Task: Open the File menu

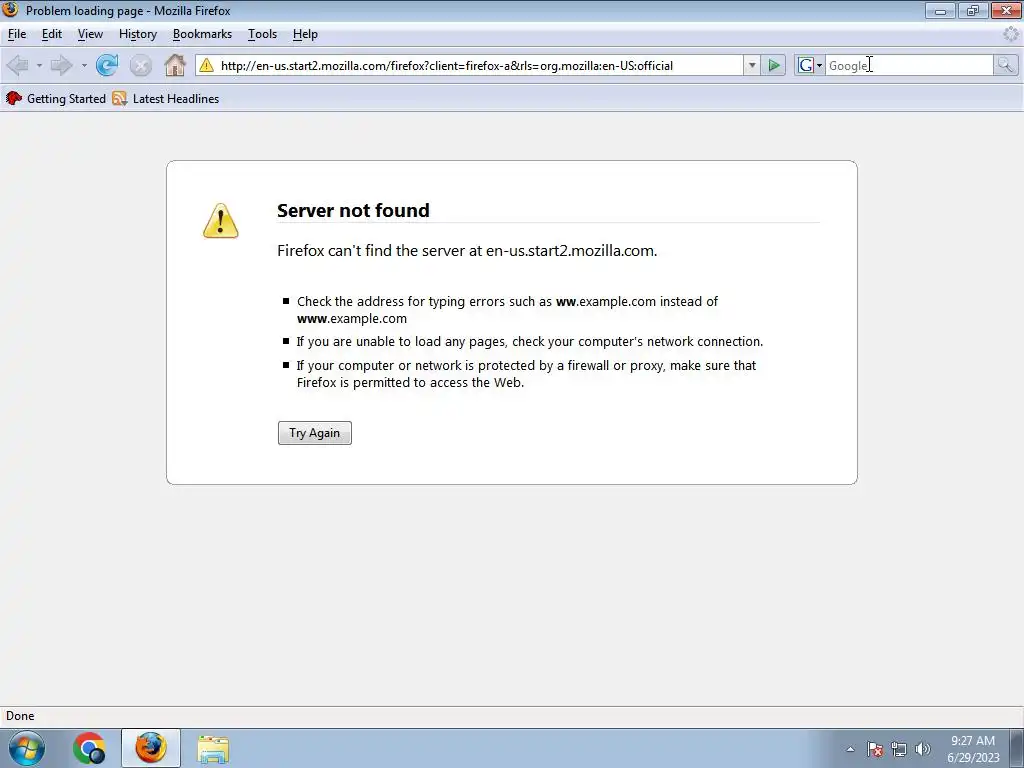Action: coord(17,34)
